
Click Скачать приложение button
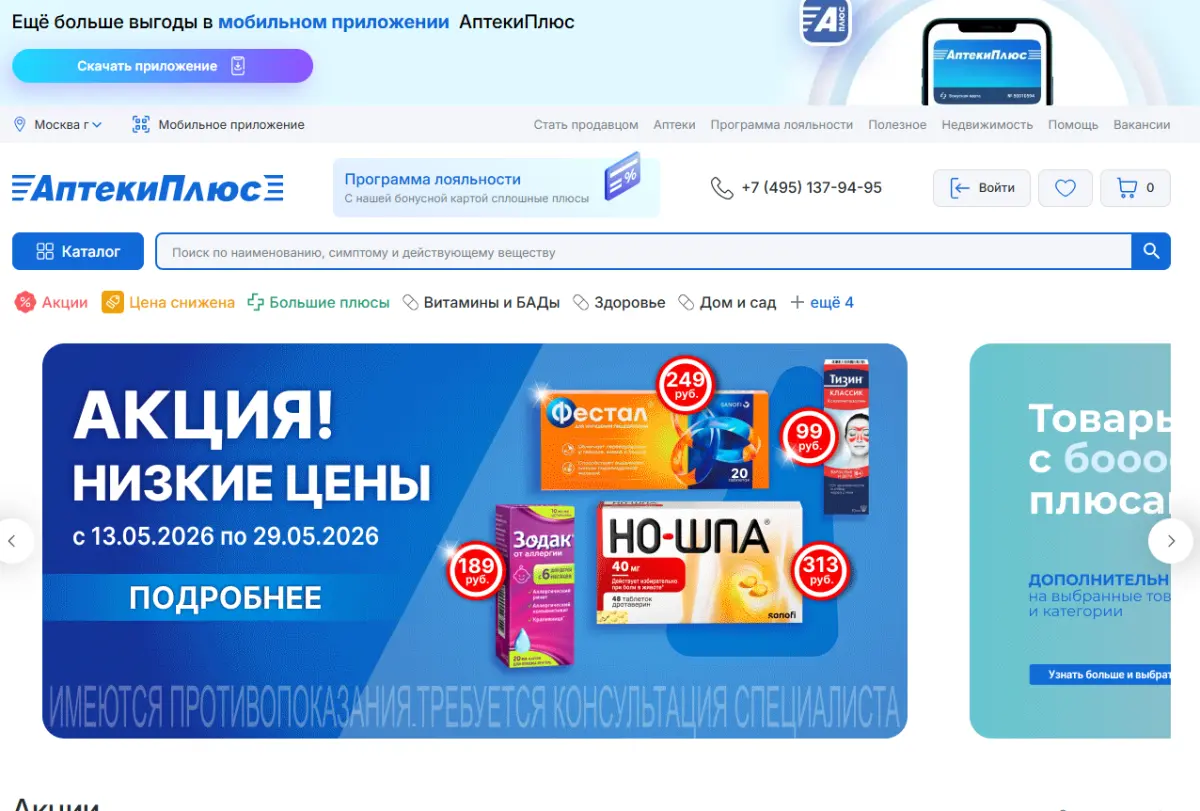click(162, 66)
